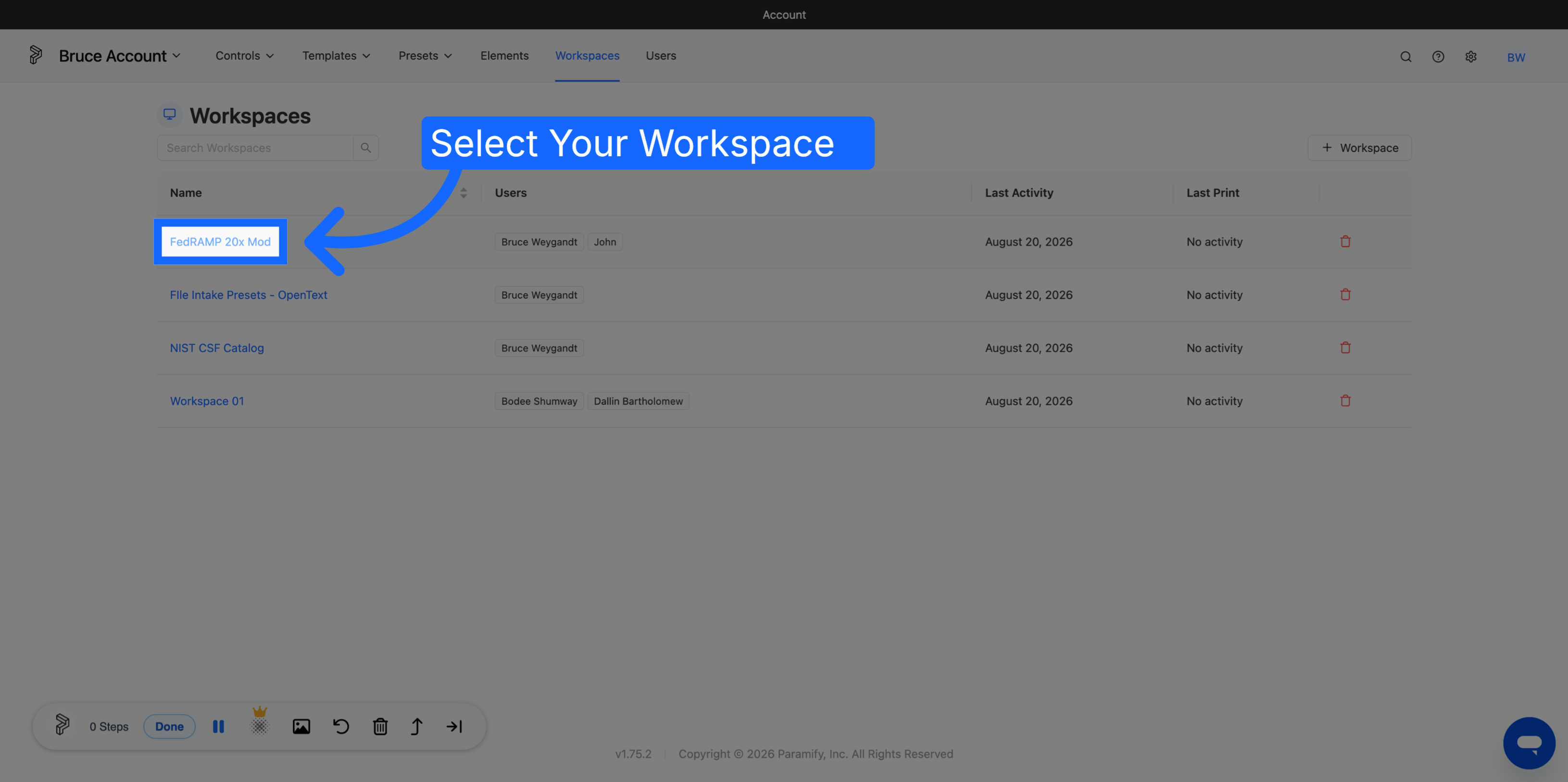Click Bruce Weygandt tag in FedRAMP row
Image resolution: width=1568 pixels, height=782 pixels.
coord(539,242)
